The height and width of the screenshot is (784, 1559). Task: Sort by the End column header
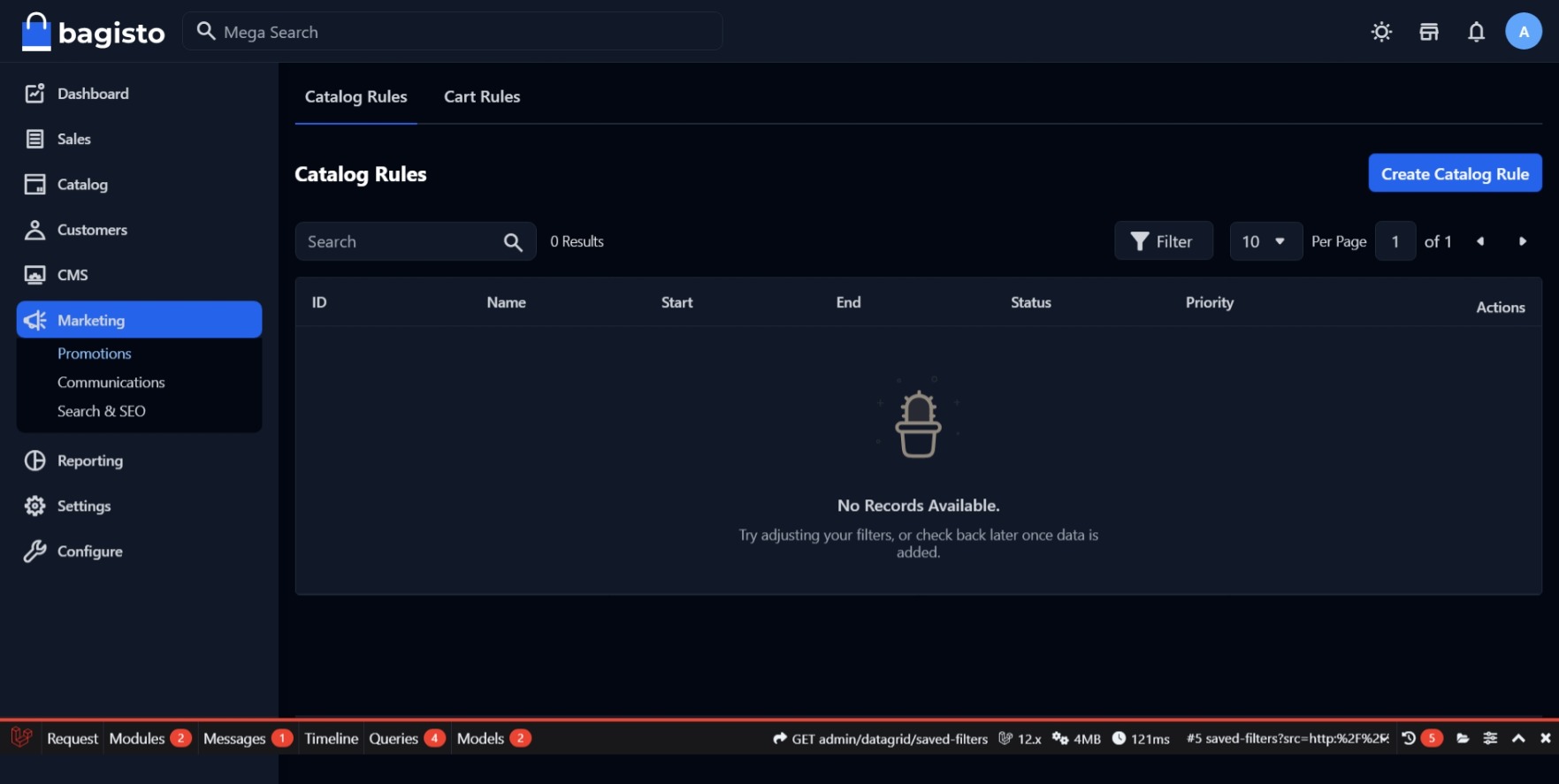point(848,302)
